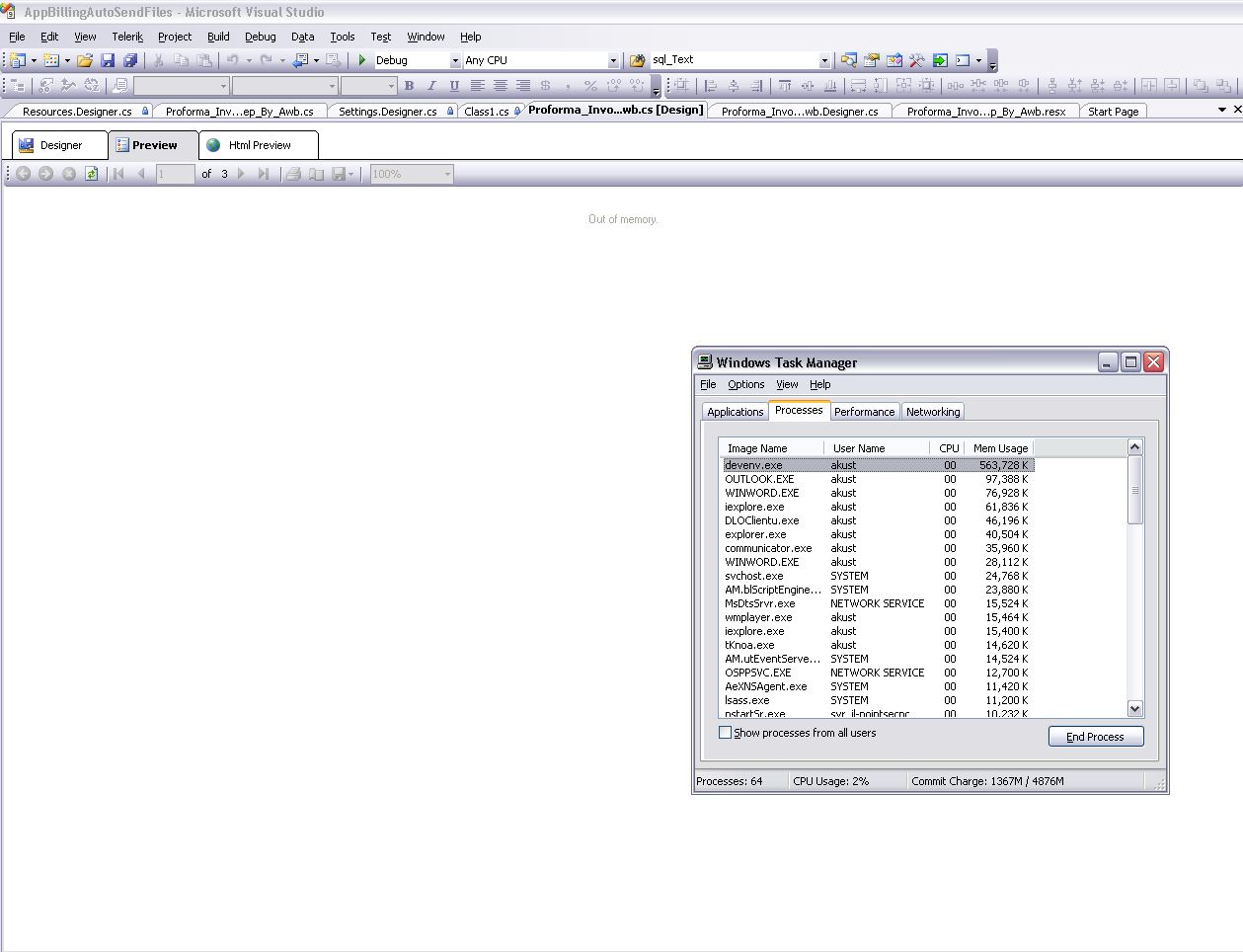Save the current file with floppy icon

[x=108, y=60]
